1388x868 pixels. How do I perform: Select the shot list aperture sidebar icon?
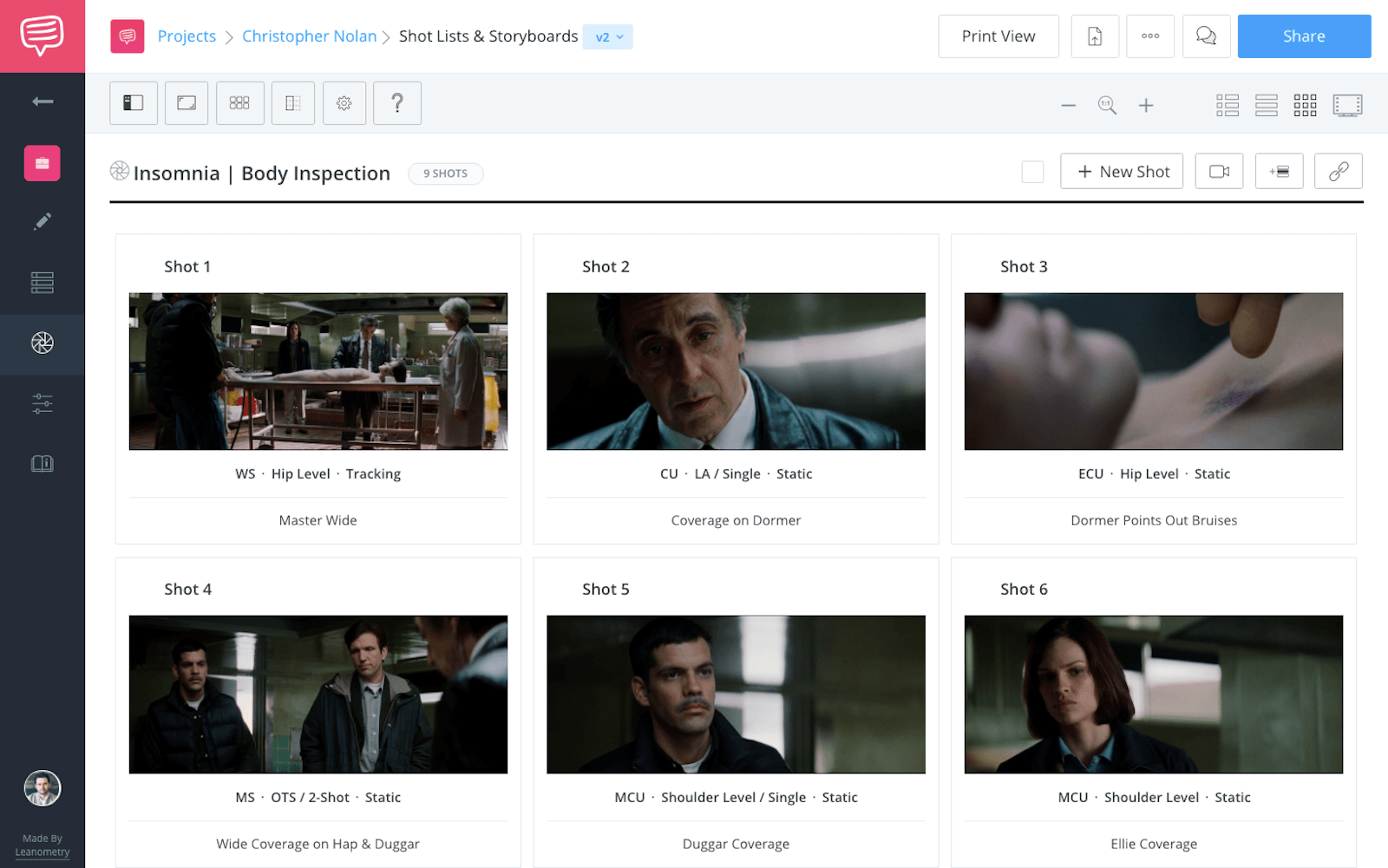click(42, 343)
